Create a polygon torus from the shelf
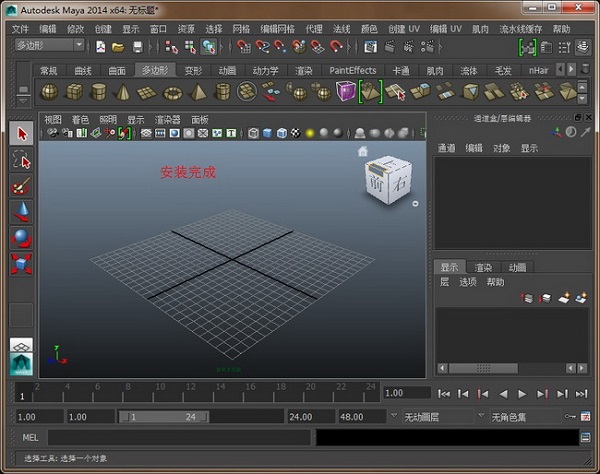The height and width of the screenshot is (474, 600). pyautogui.click(x=172, y=92)
